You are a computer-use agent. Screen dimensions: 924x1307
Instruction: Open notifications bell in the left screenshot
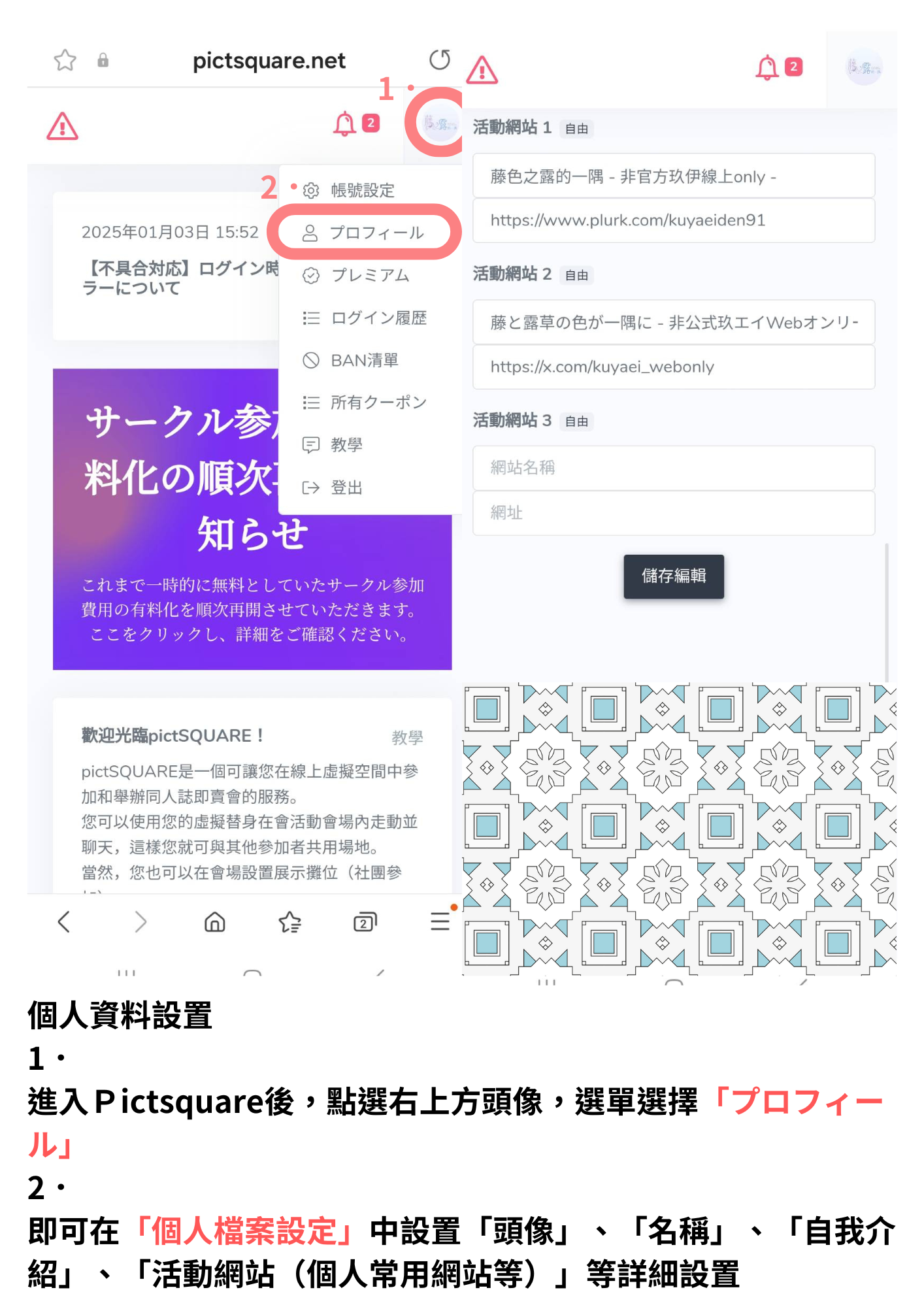point(344,124)
